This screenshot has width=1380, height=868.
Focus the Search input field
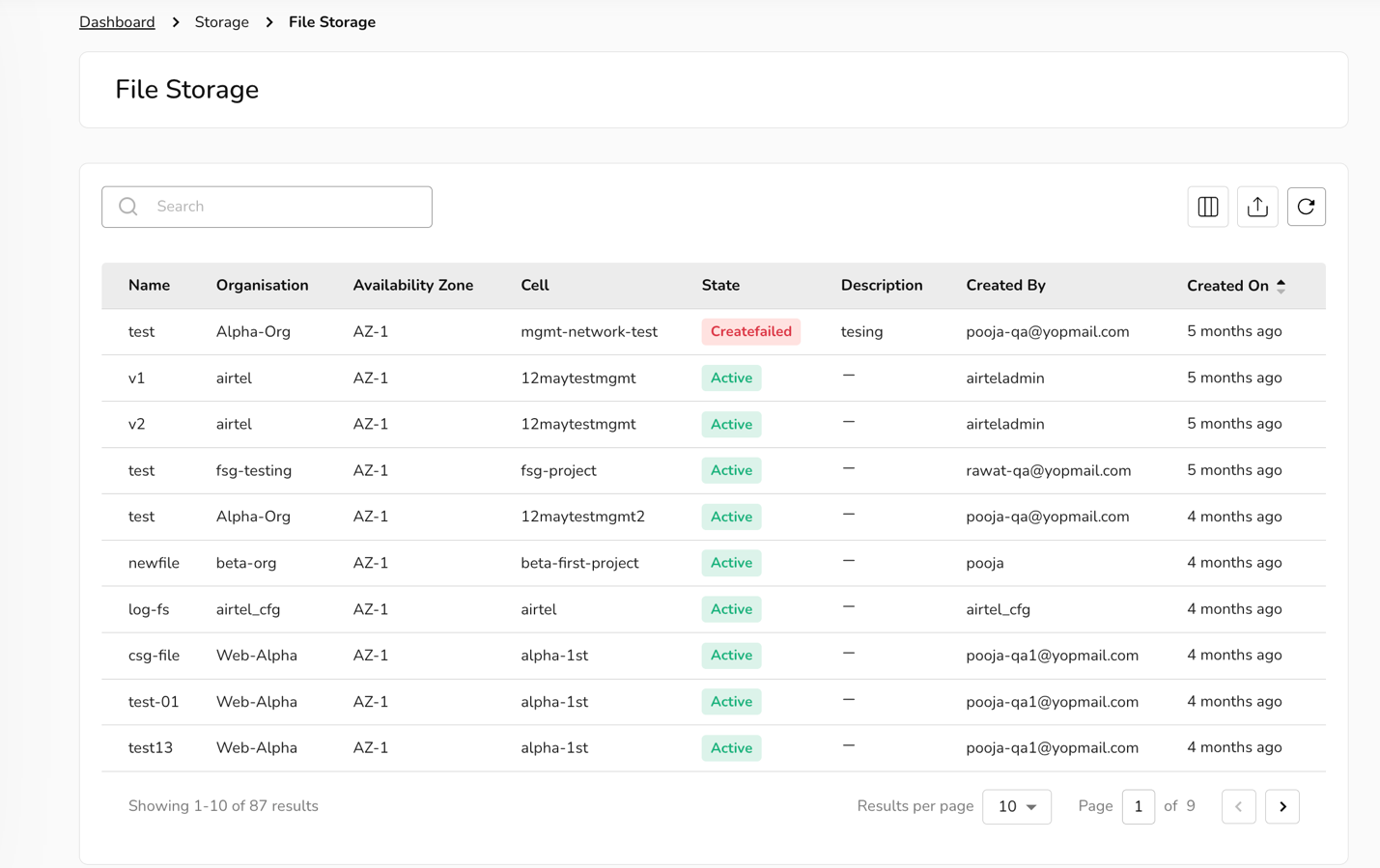click(285, 207)
